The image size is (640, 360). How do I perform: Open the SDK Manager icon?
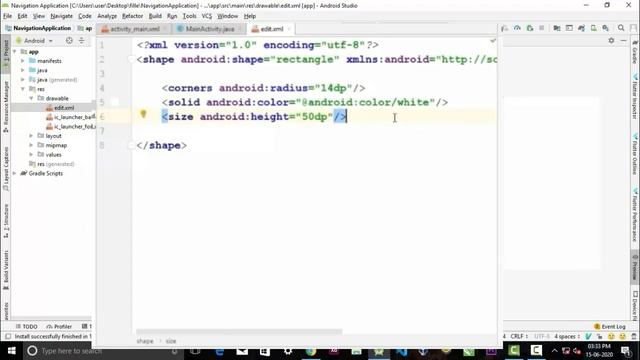pyautogui.click(x=606, y=28)
